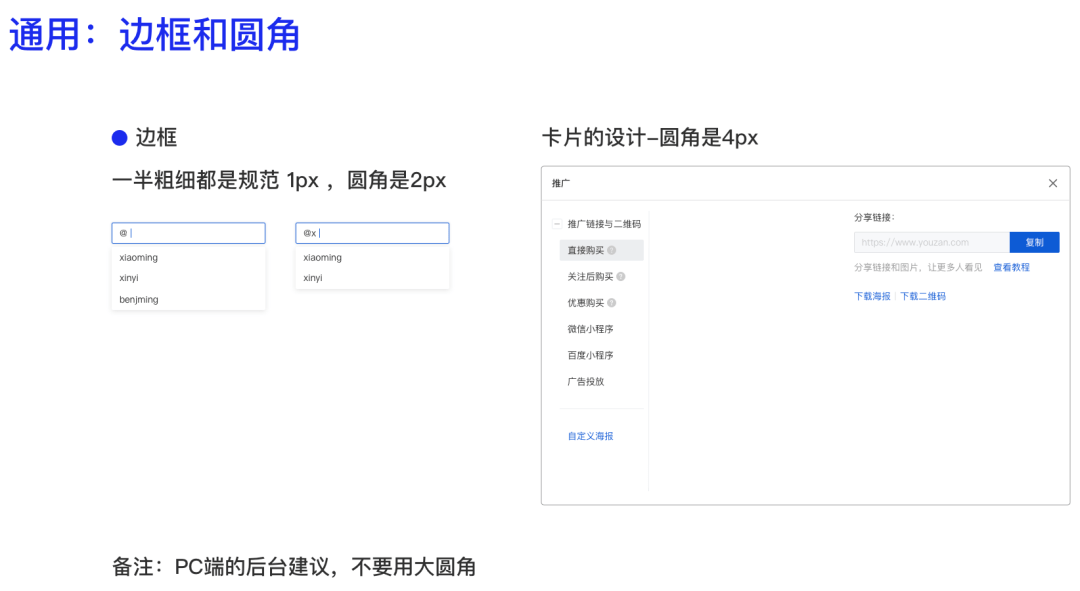Open the 查看教程 link
This screenshot has height=591, width=1080.
[1011, 267]
